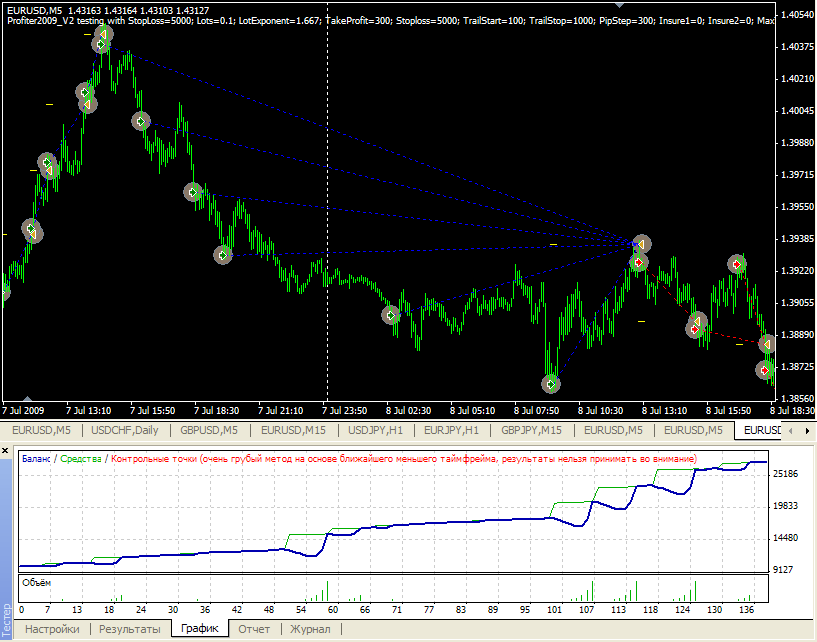Click the red marker where blue lines converge
Screen dimensions: 817x642
(638, 262)
